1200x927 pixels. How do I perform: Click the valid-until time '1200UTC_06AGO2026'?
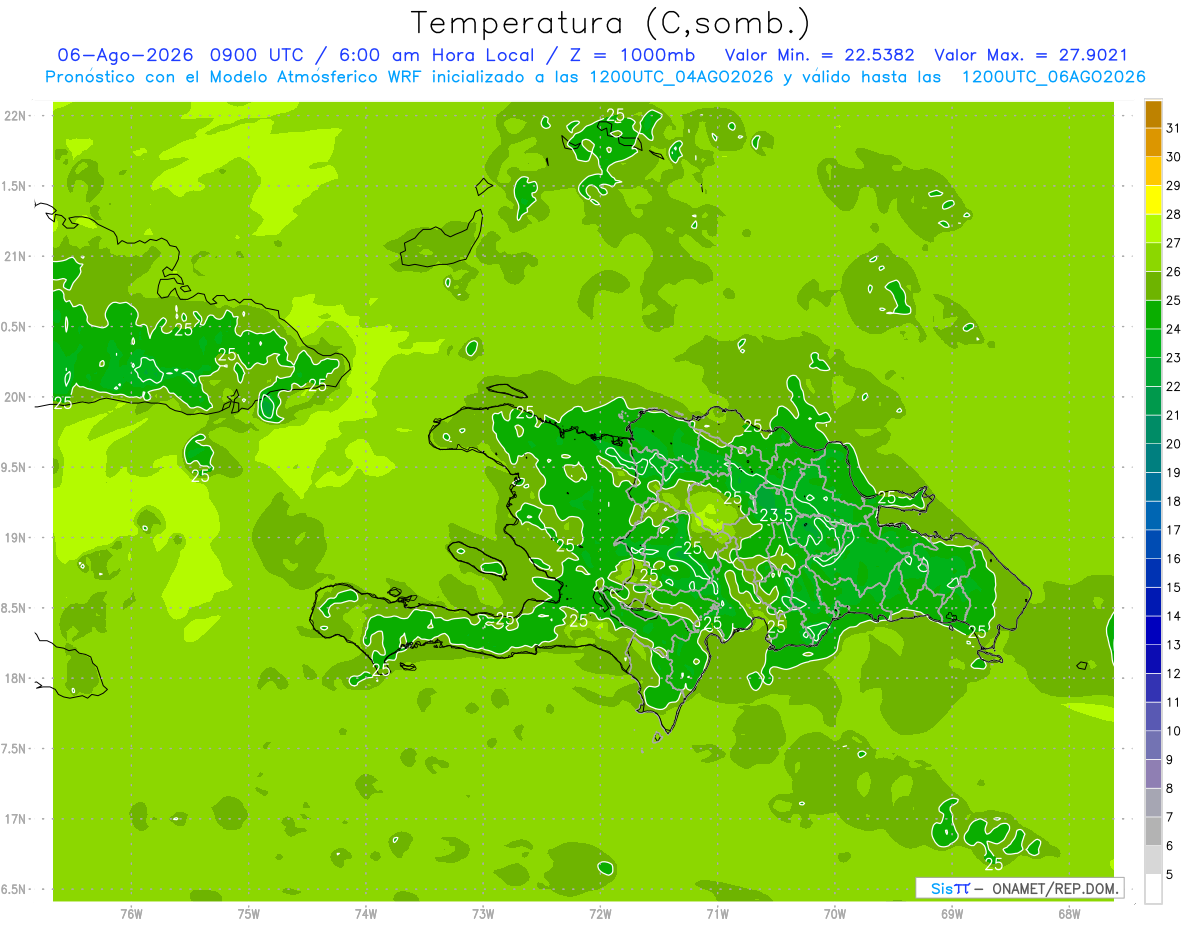[1053, 77]
